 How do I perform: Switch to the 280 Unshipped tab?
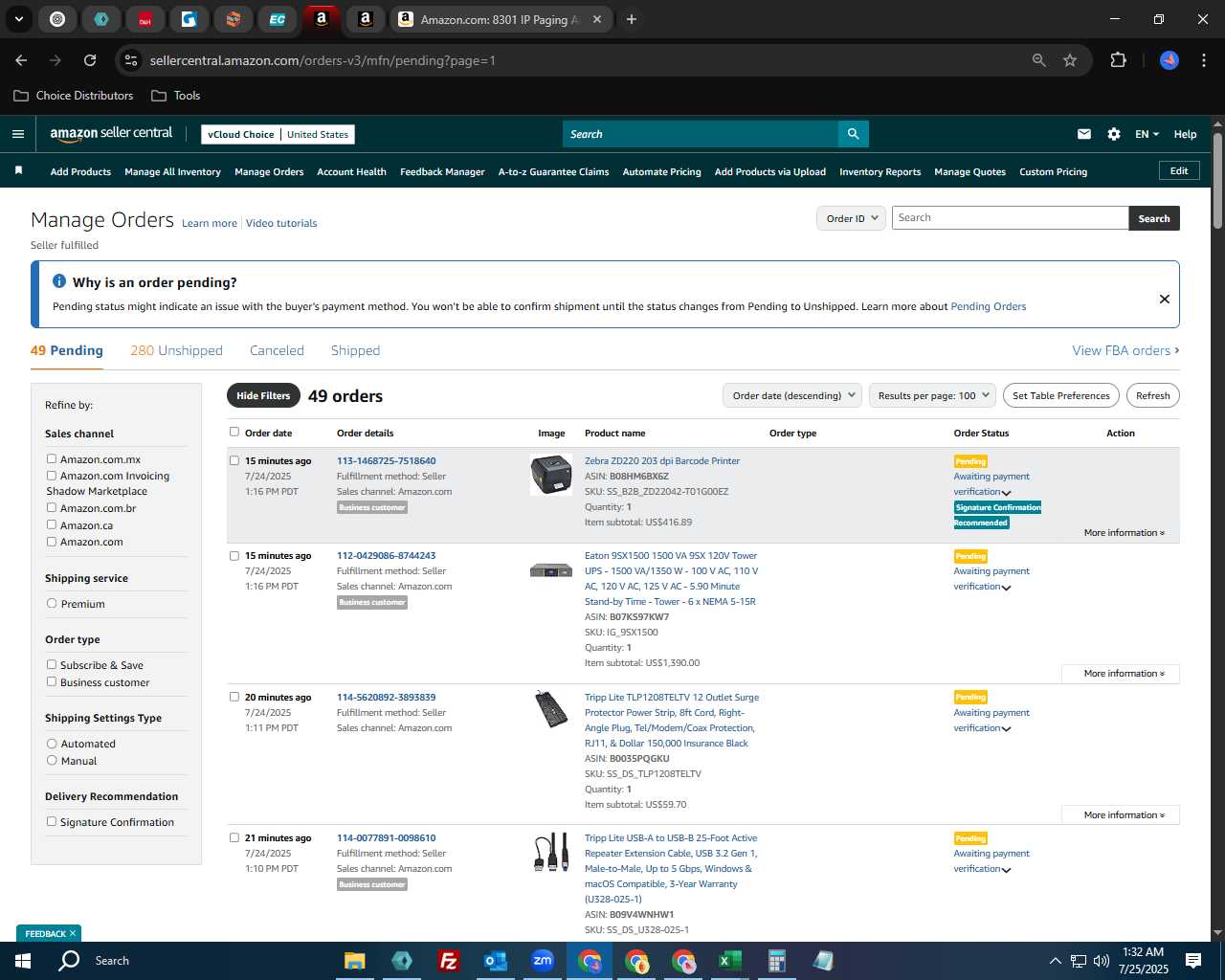point(176,350)
